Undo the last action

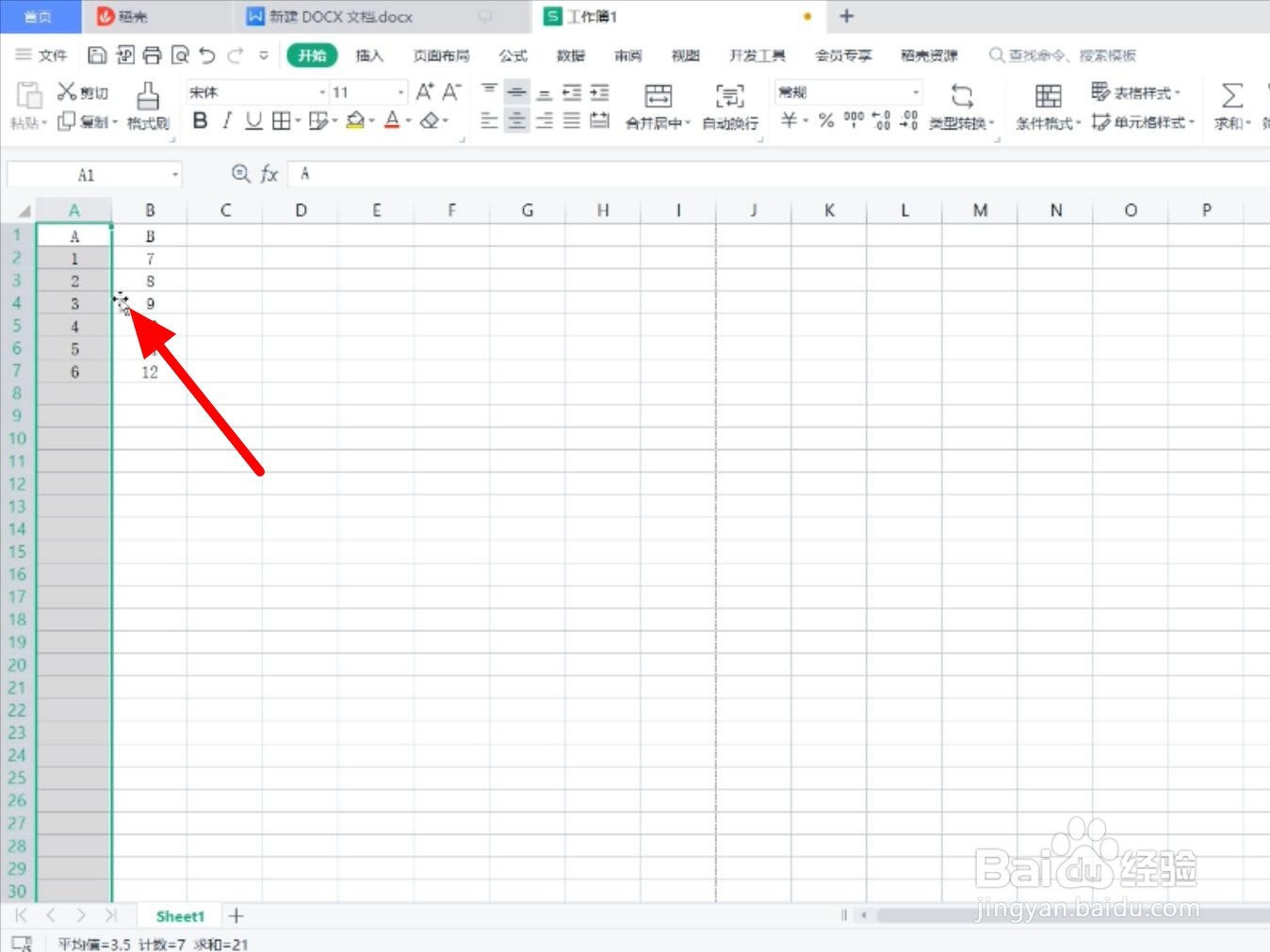point(207,56)
